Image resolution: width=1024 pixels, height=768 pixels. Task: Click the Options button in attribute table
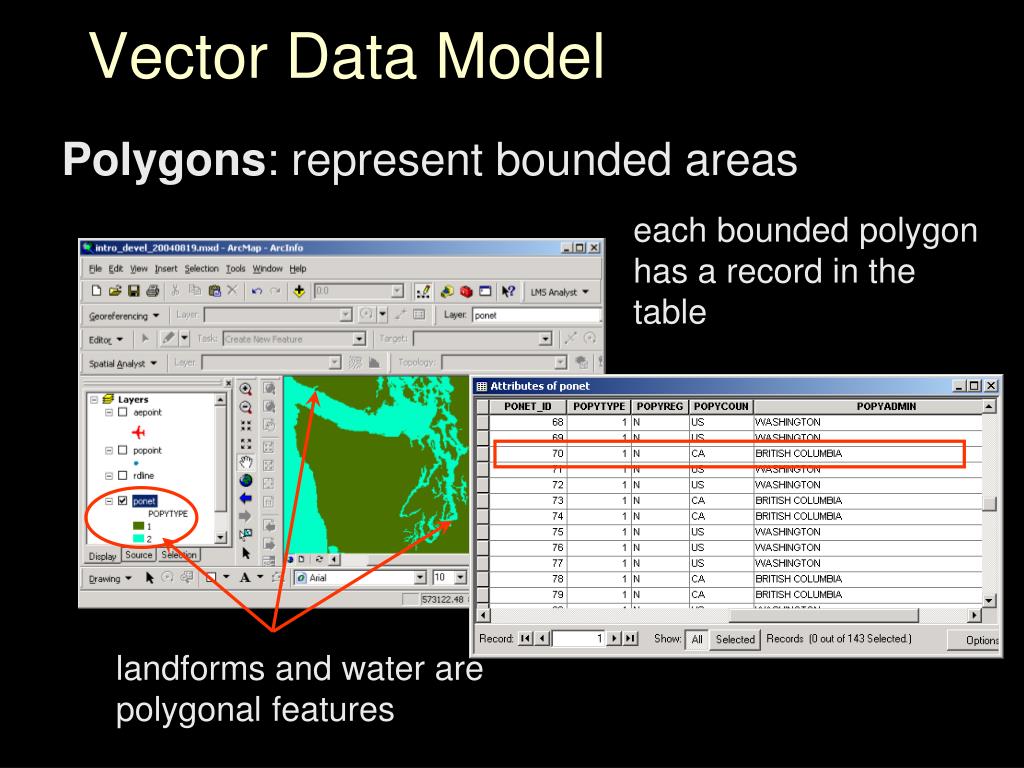click(x=974, y=640)
